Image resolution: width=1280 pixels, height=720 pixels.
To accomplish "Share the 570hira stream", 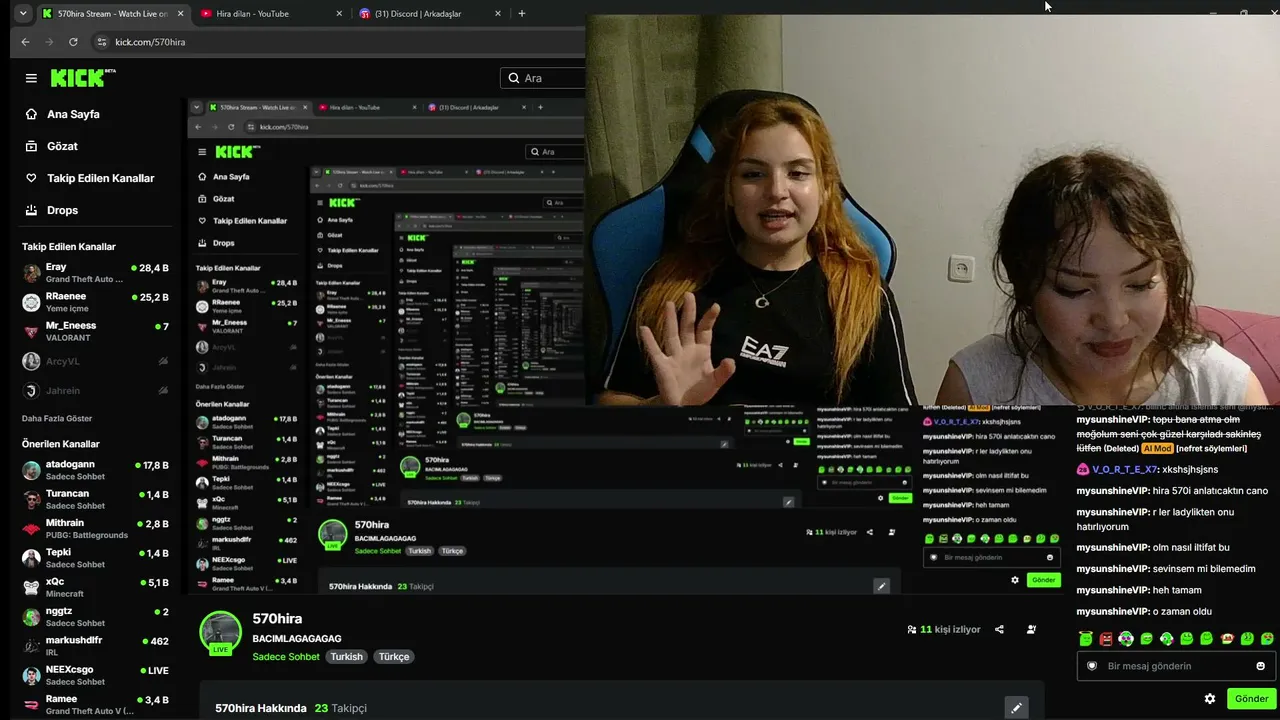I will point(999,630).
